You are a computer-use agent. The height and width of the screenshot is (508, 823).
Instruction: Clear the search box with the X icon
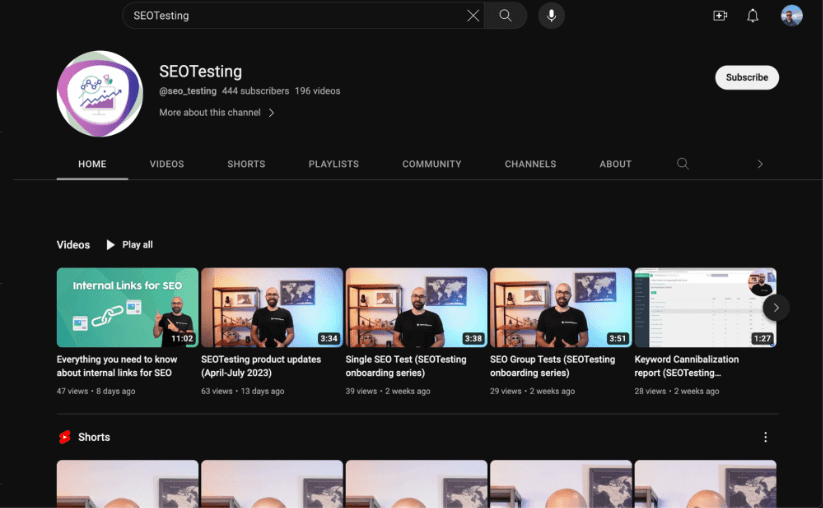[473, 16]
